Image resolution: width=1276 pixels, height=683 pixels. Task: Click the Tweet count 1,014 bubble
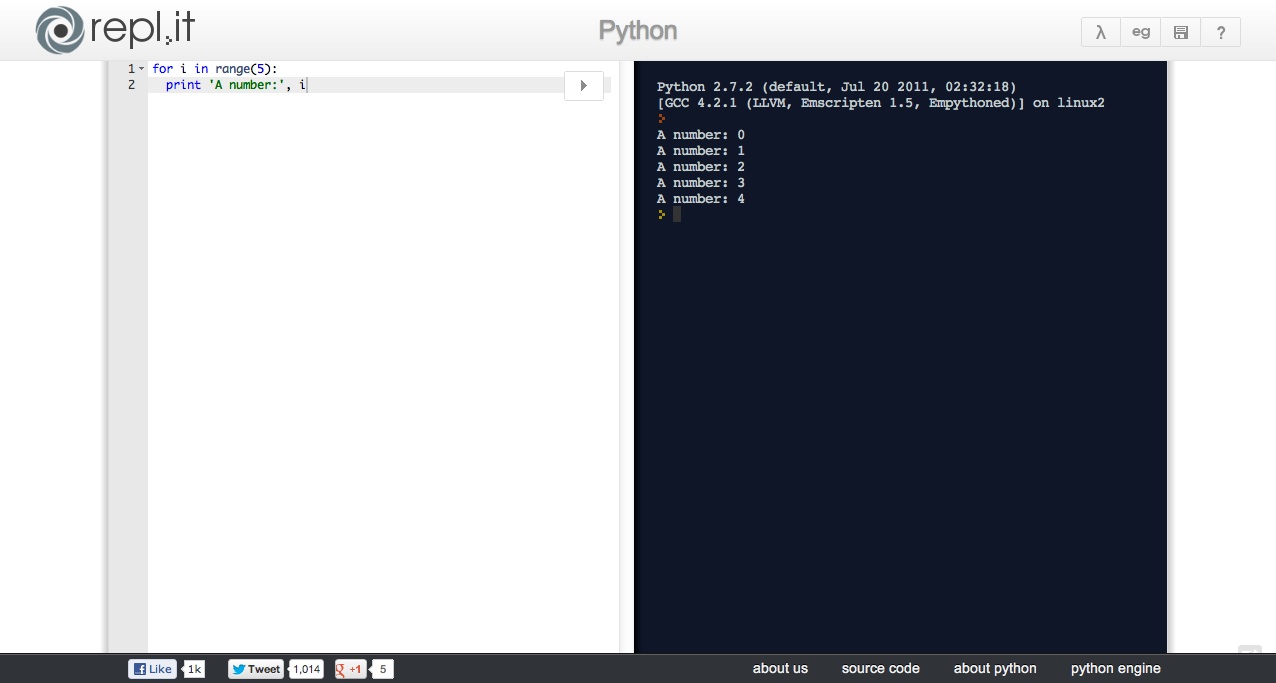click(x=307, y=669)
